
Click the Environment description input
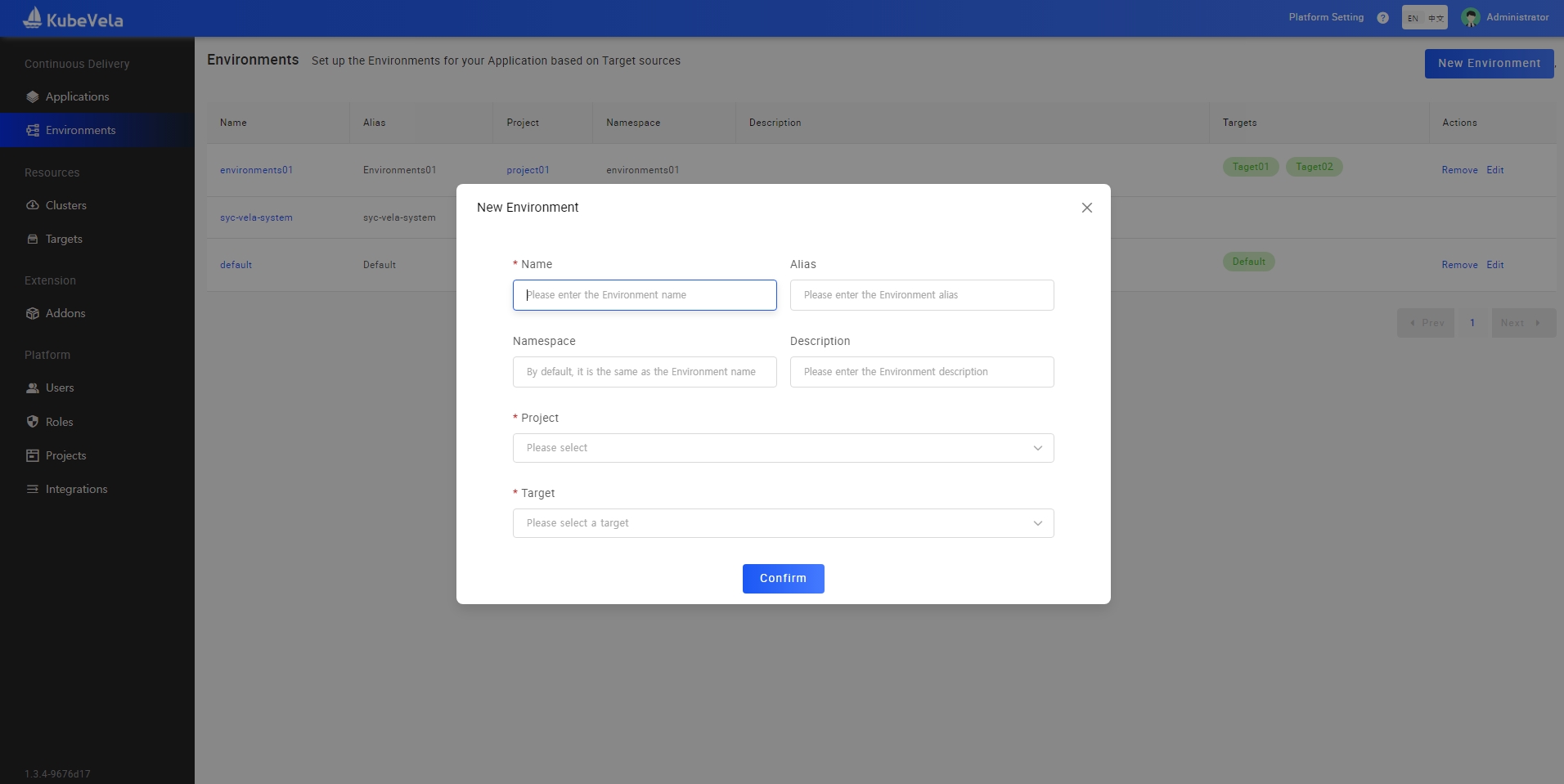[922, 372]
